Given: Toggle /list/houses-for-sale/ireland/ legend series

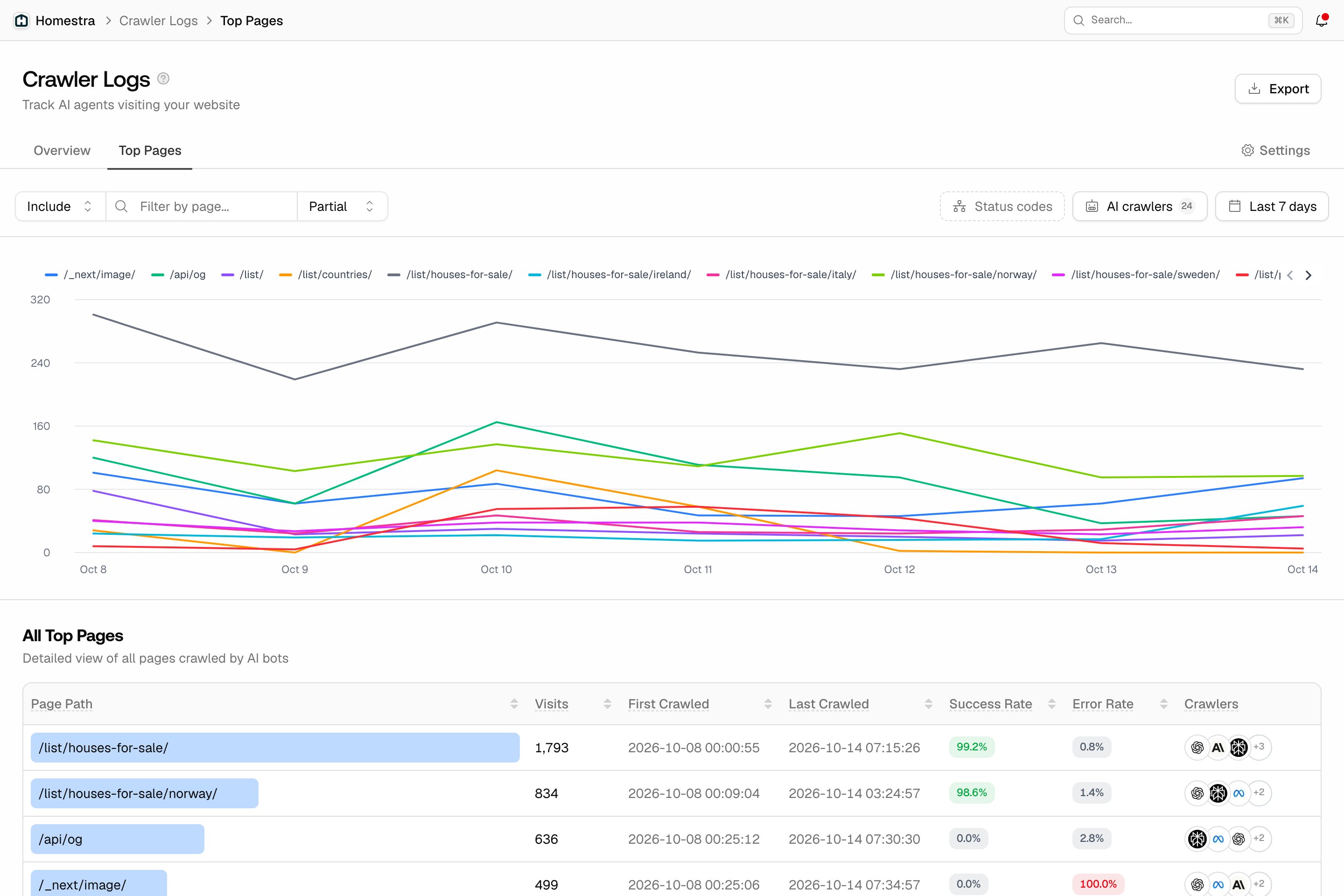Looking at the screenshot, I should (x=610, y=275).
